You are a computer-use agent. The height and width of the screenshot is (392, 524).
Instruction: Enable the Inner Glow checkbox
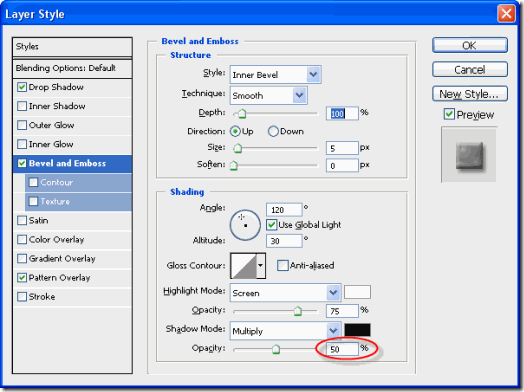point(22,144)
